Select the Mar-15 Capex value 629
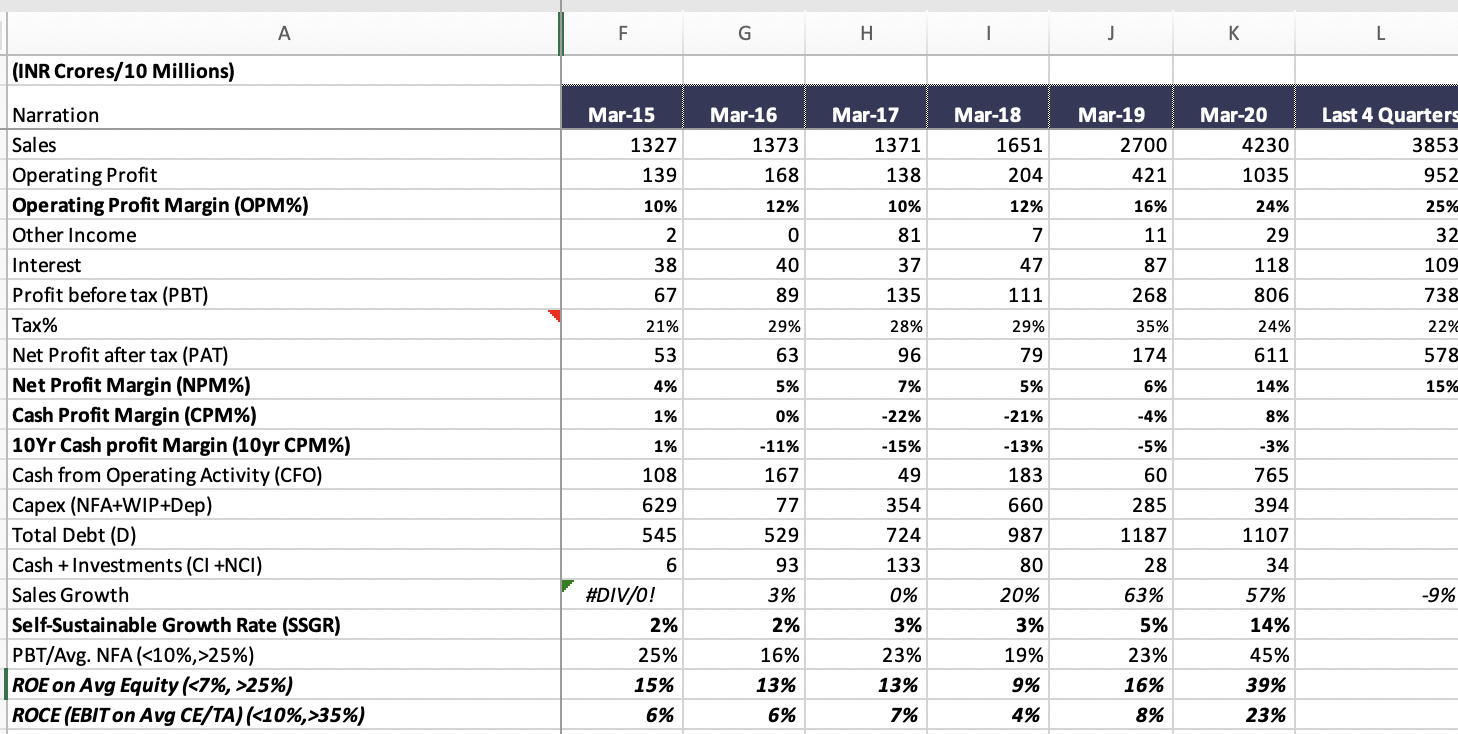The height and width of the screenshot is (734, 1458). click(623, 505)
